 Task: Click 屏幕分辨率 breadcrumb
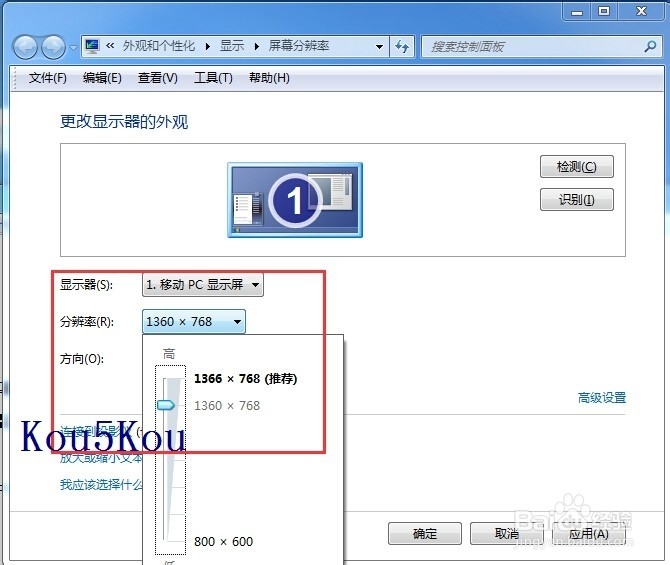coord(299,46)
